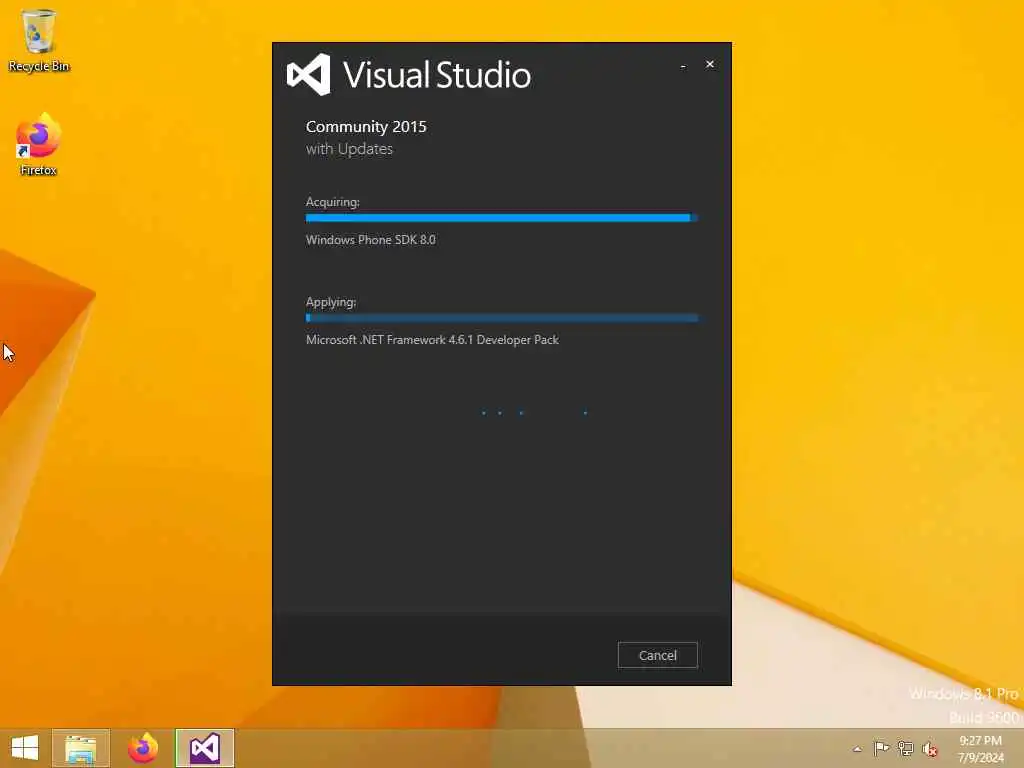
Task: Show hidden system tray icons
Action: point(857,749)
